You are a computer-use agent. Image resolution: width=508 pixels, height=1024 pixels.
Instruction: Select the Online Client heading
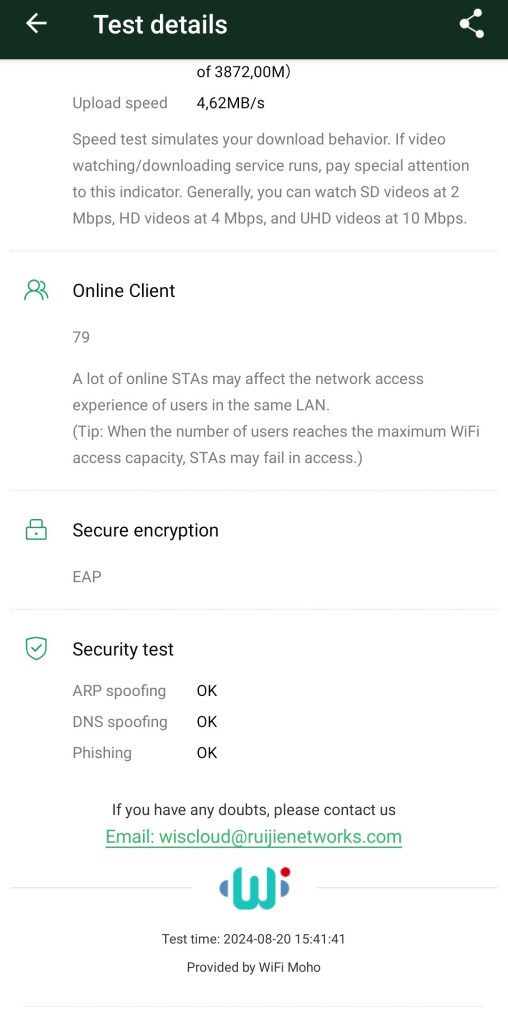(x=123, y=291)
